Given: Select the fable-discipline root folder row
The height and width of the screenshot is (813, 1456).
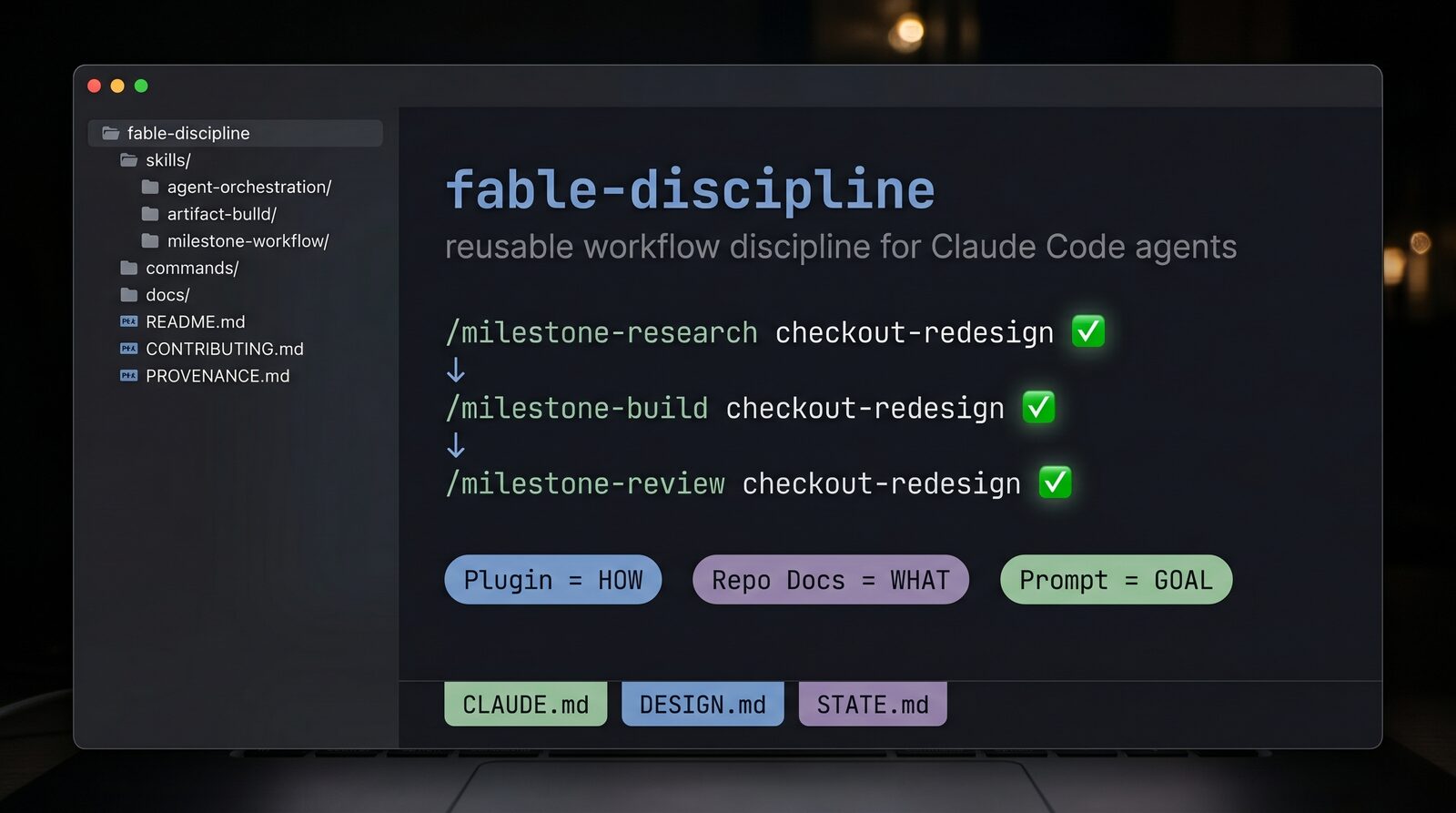Looking at the screenshot, I should 236,133.
